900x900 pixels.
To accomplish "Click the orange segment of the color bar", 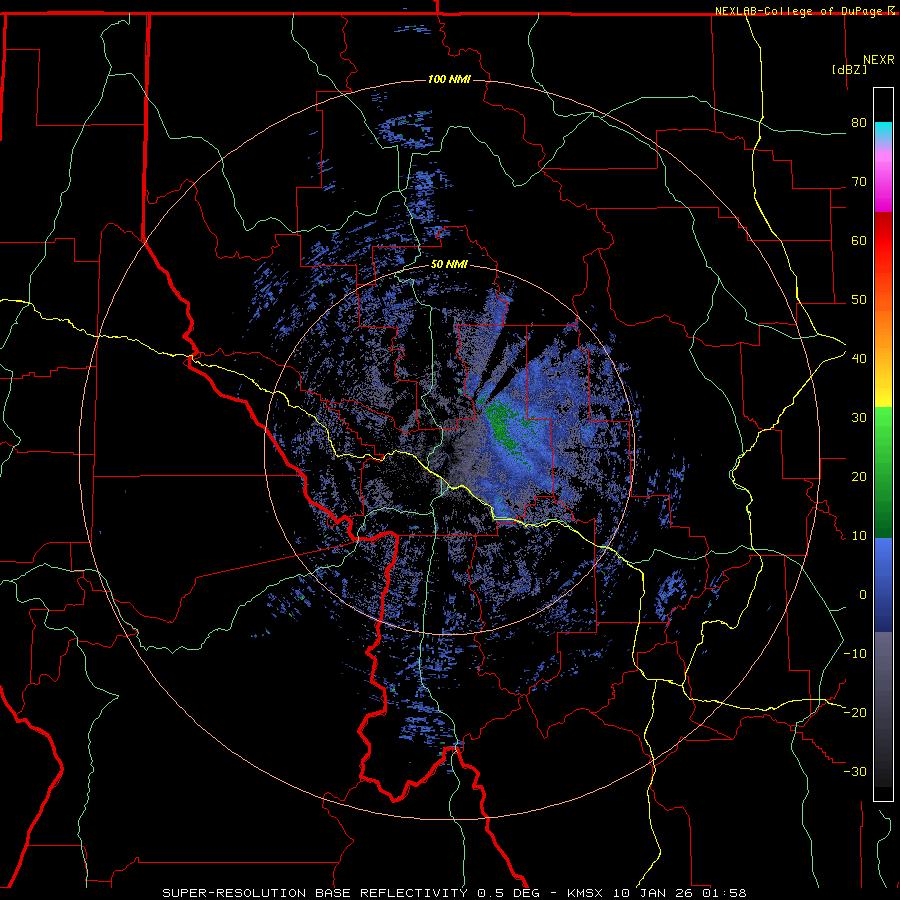I will point(883,333).
